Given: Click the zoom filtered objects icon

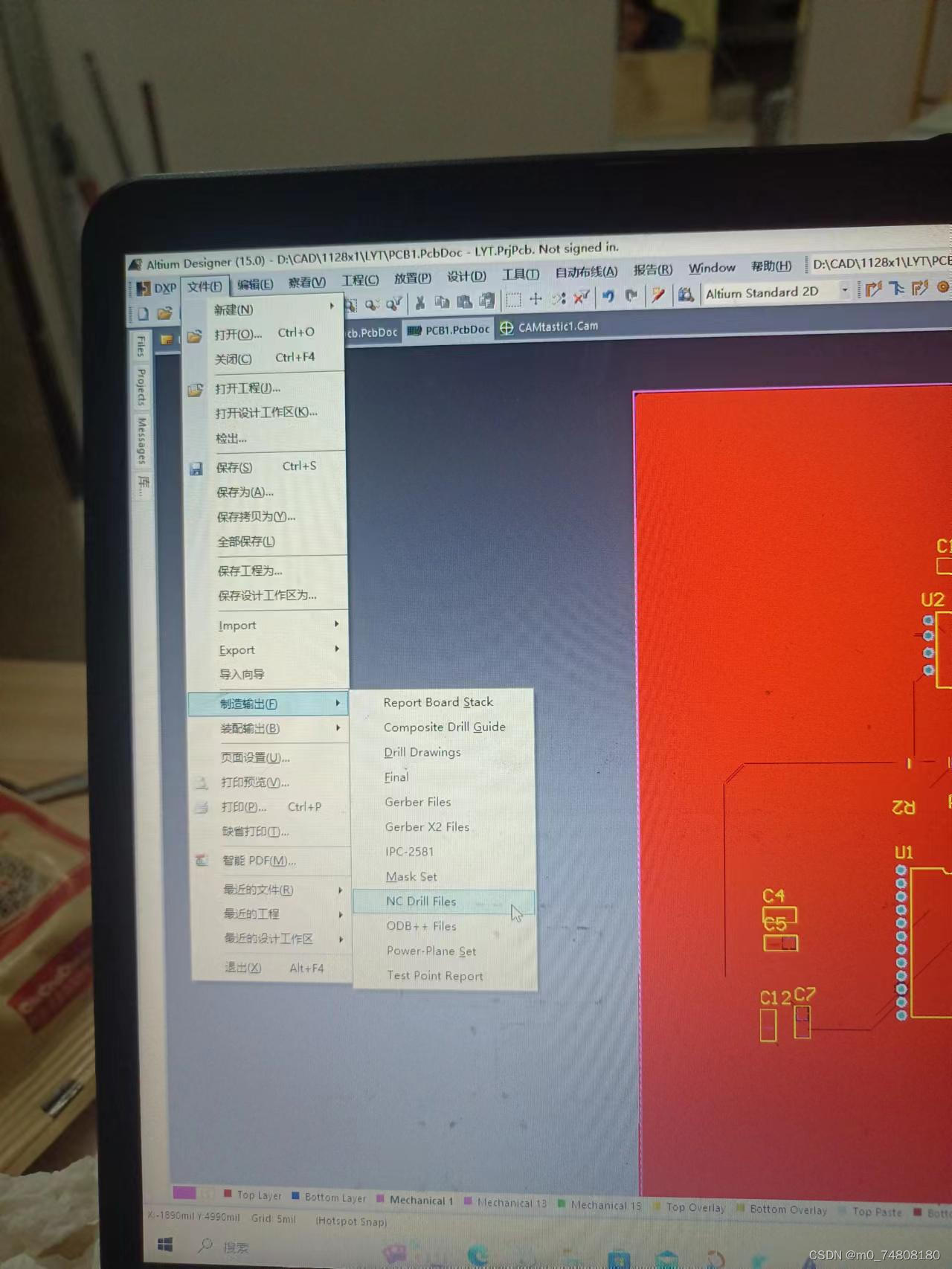Looking at the screenshot, I should [x=393, y=303].
